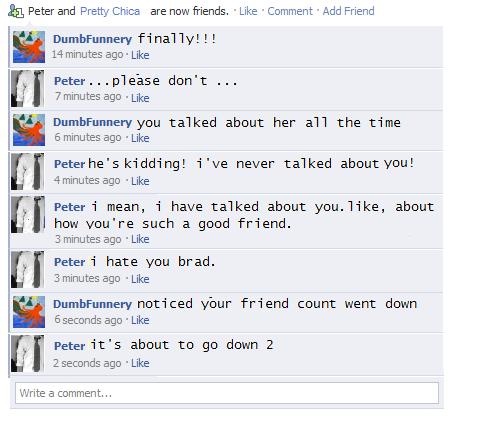Like the comment posted 4 minutes ago
The image size is (489, 430).
(x=140, y=181)
